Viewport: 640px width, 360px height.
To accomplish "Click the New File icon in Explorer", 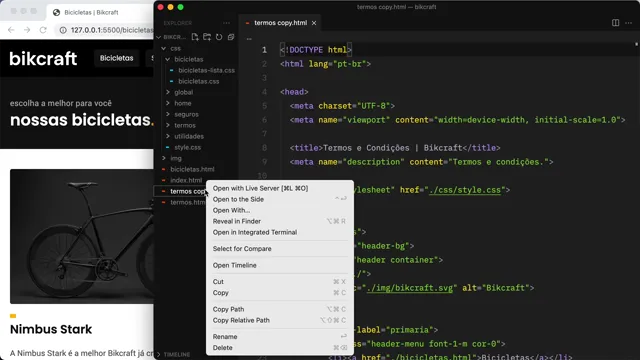I will click(195, 37).
